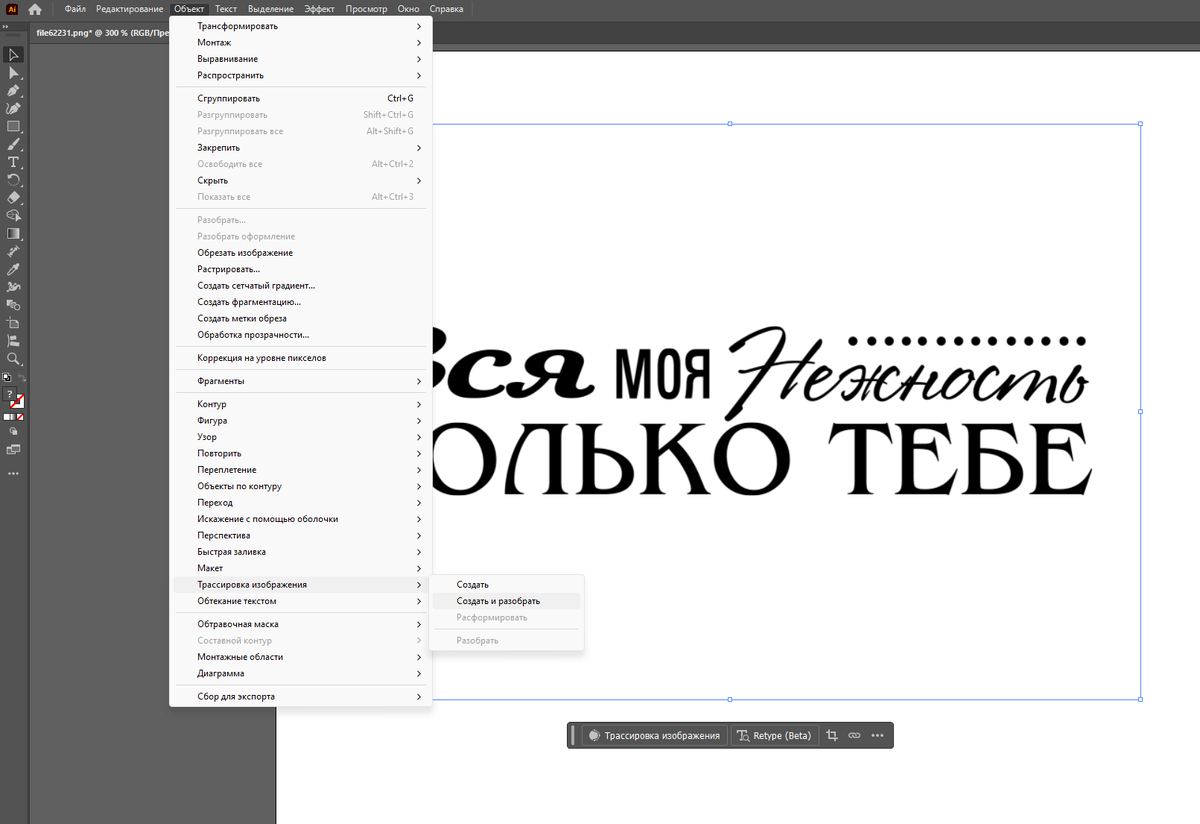Screen dimensions: 1200x824
Task: Choose Растрировать… menu entry
Action: pyautogui.click(x=301, y=269)
